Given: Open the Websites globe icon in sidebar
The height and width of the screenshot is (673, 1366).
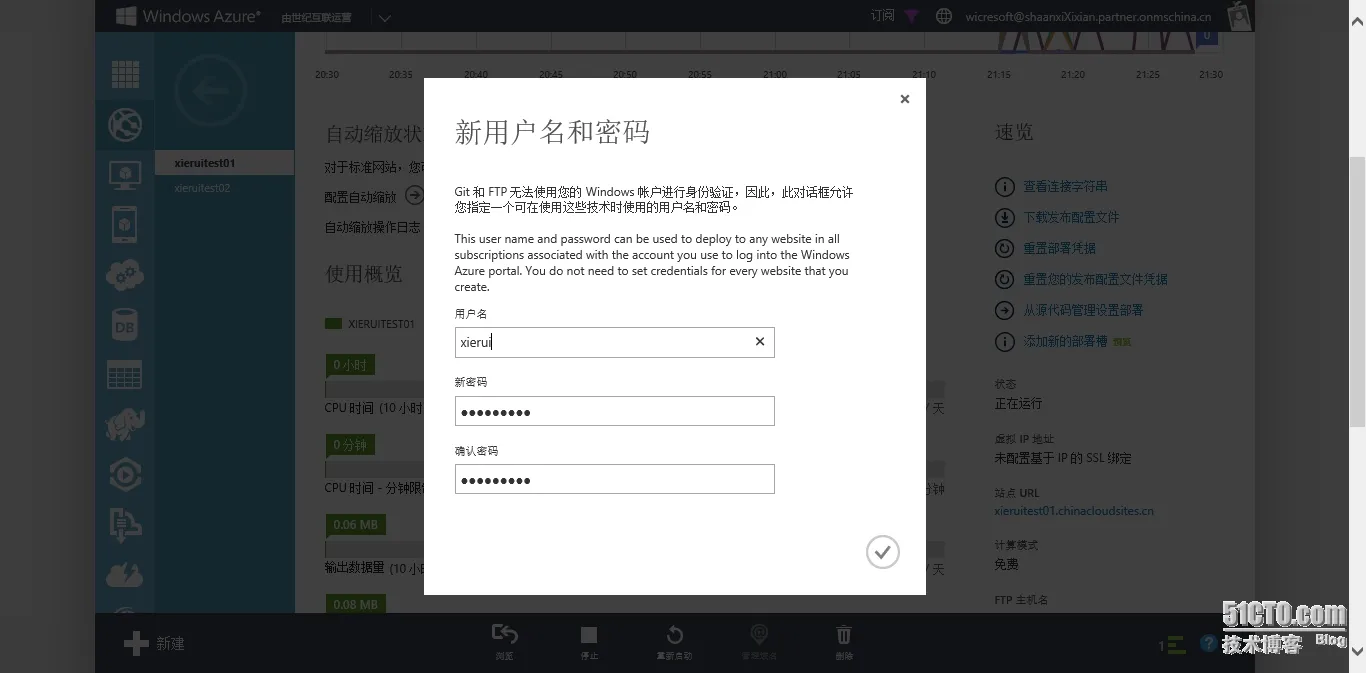Looking at the screenshot, I should point(125,125).
